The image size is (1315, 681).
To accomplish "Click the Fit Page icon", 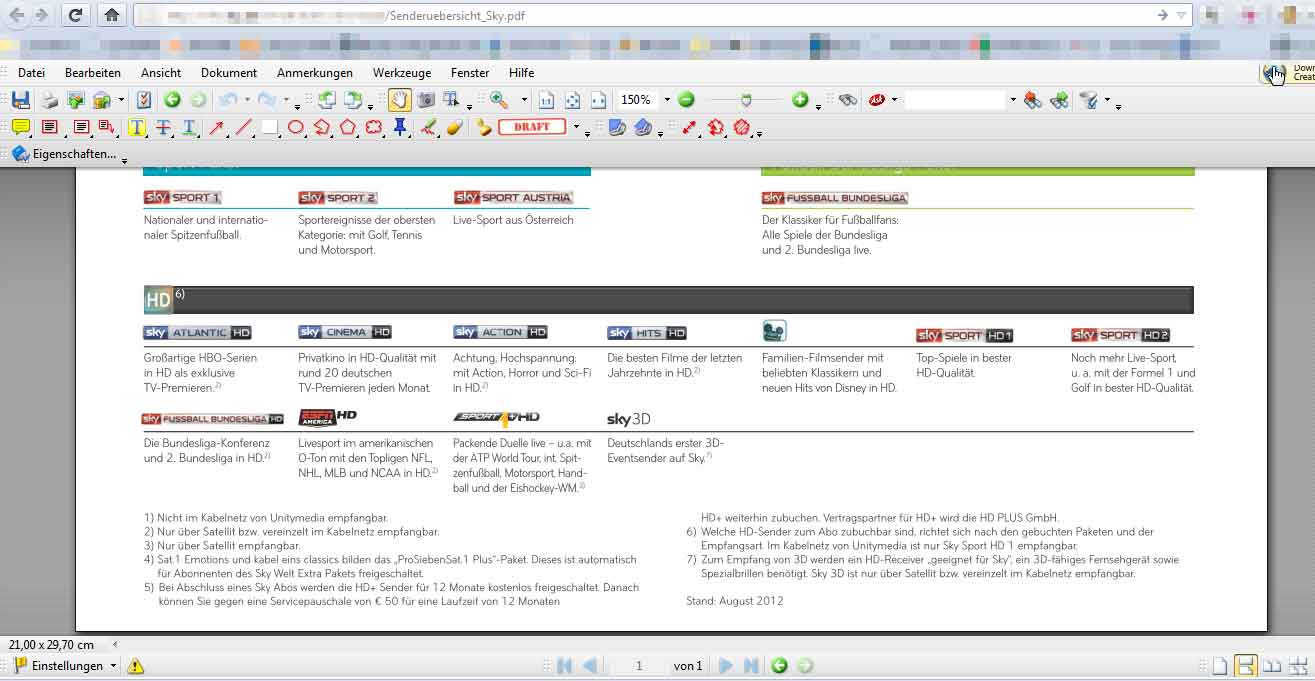I will click(x=573, y=100).
